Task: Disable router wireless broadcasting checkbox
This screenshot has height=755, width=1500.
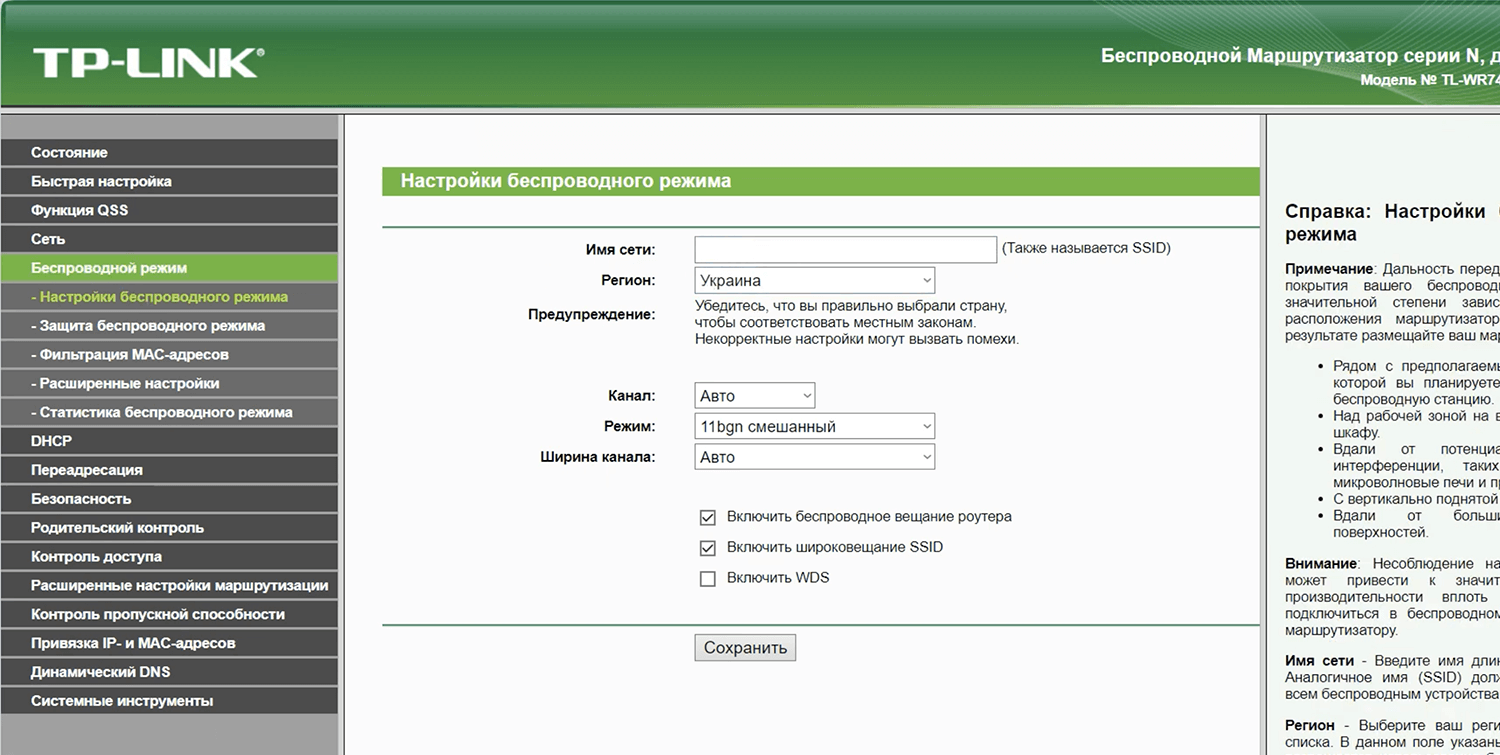Action: (708, 518)
